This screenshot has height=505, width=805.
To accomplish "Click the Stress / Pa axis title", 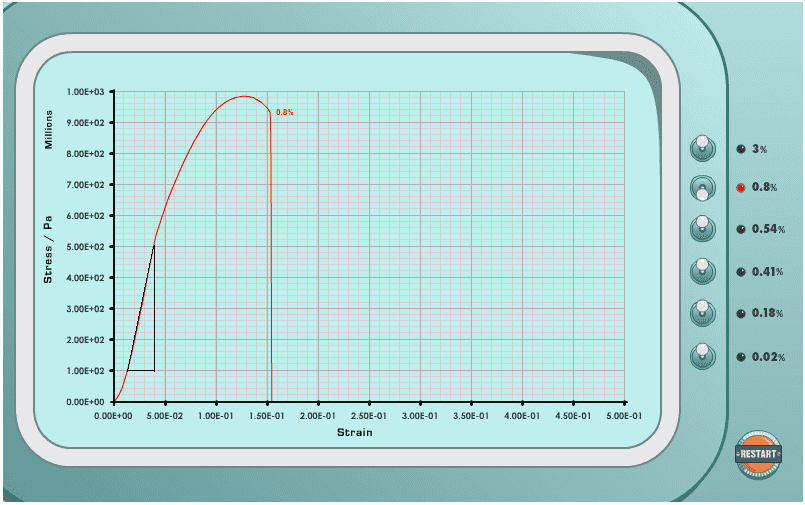I will [x=48, y=249].
